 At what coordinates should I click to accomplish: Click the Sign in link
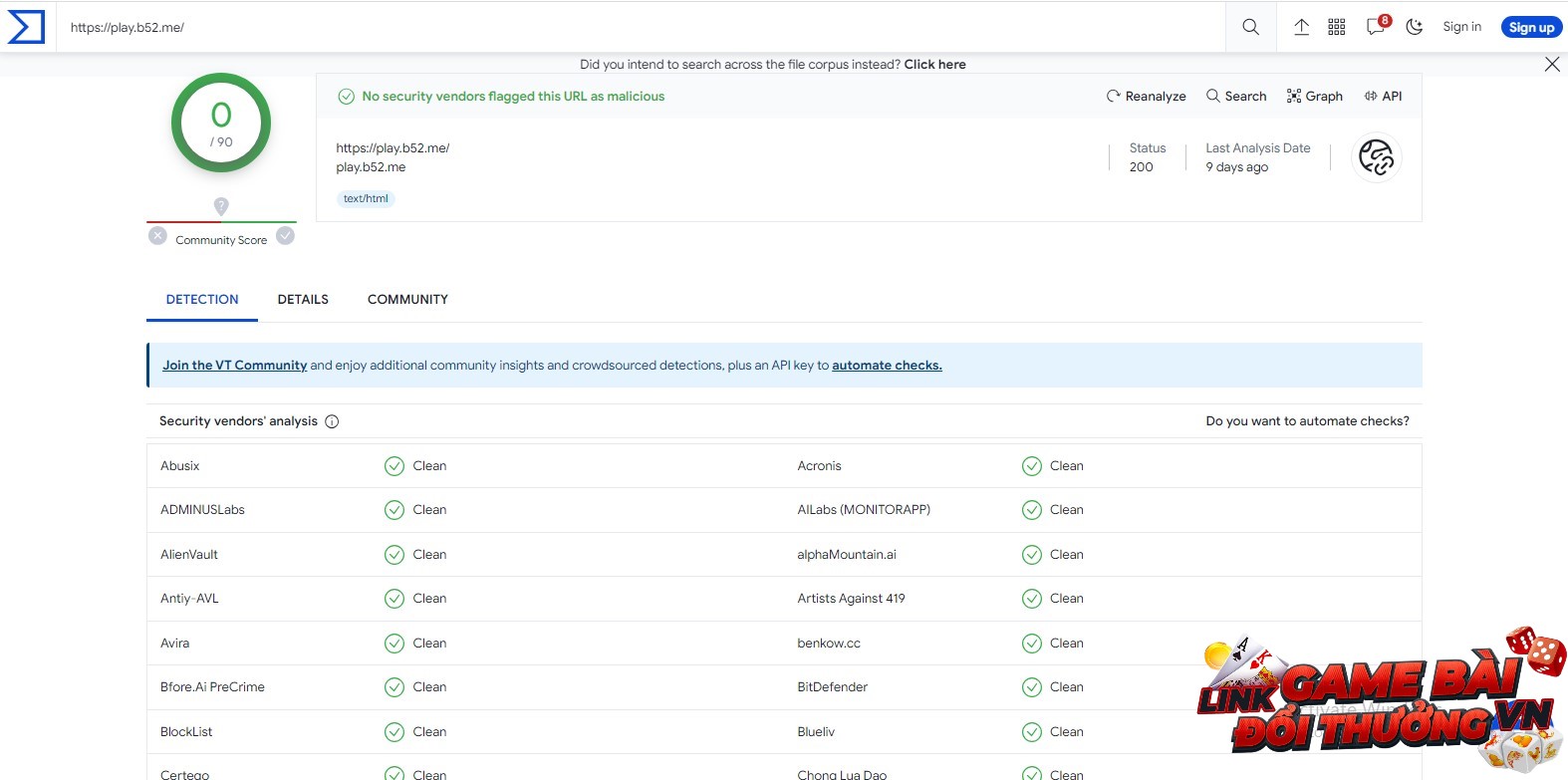point(1461,27)
